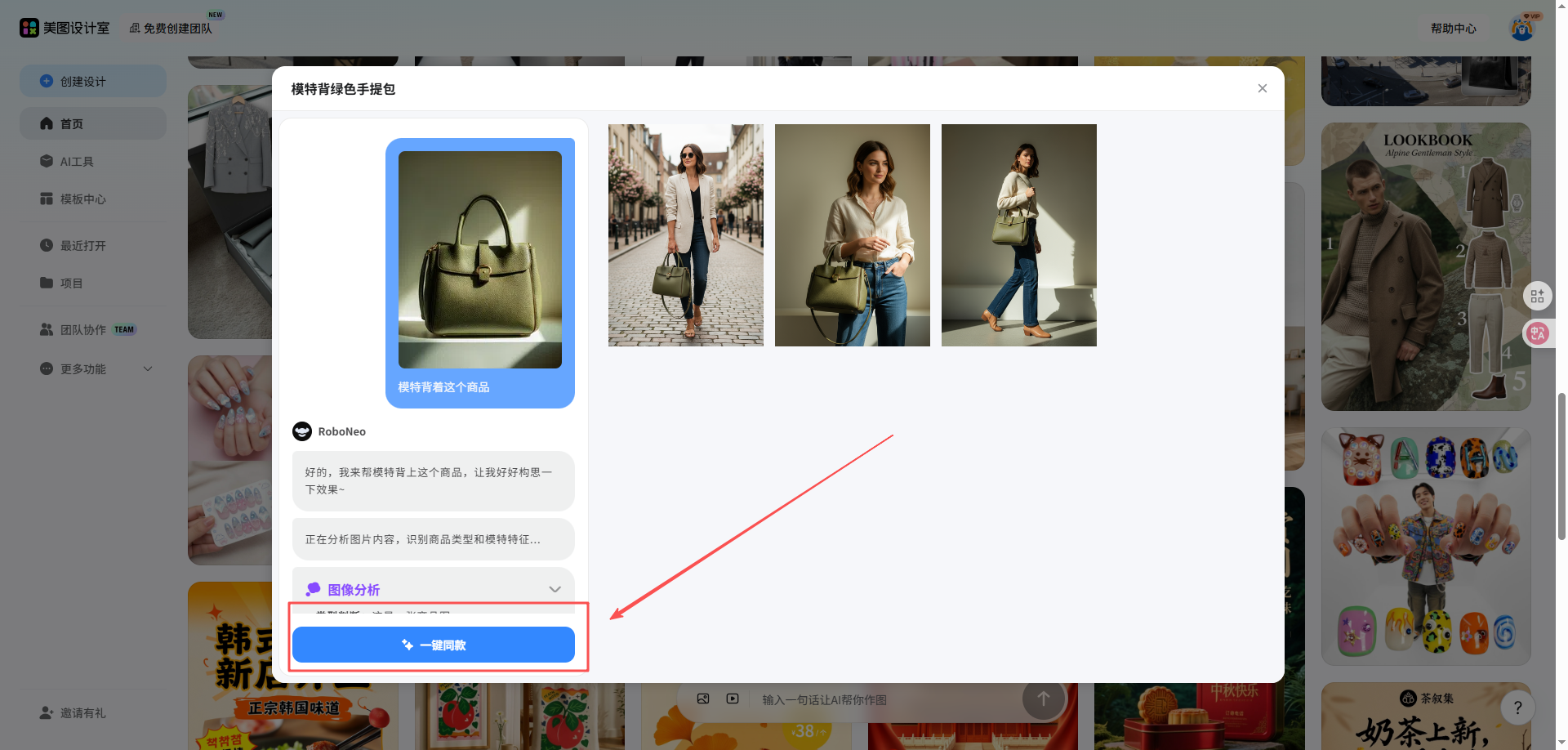Image resolution: width=1568 pixels, height=750 pixels.
Task: Open 团队协作 in sidebar
Action: [93, 329]
